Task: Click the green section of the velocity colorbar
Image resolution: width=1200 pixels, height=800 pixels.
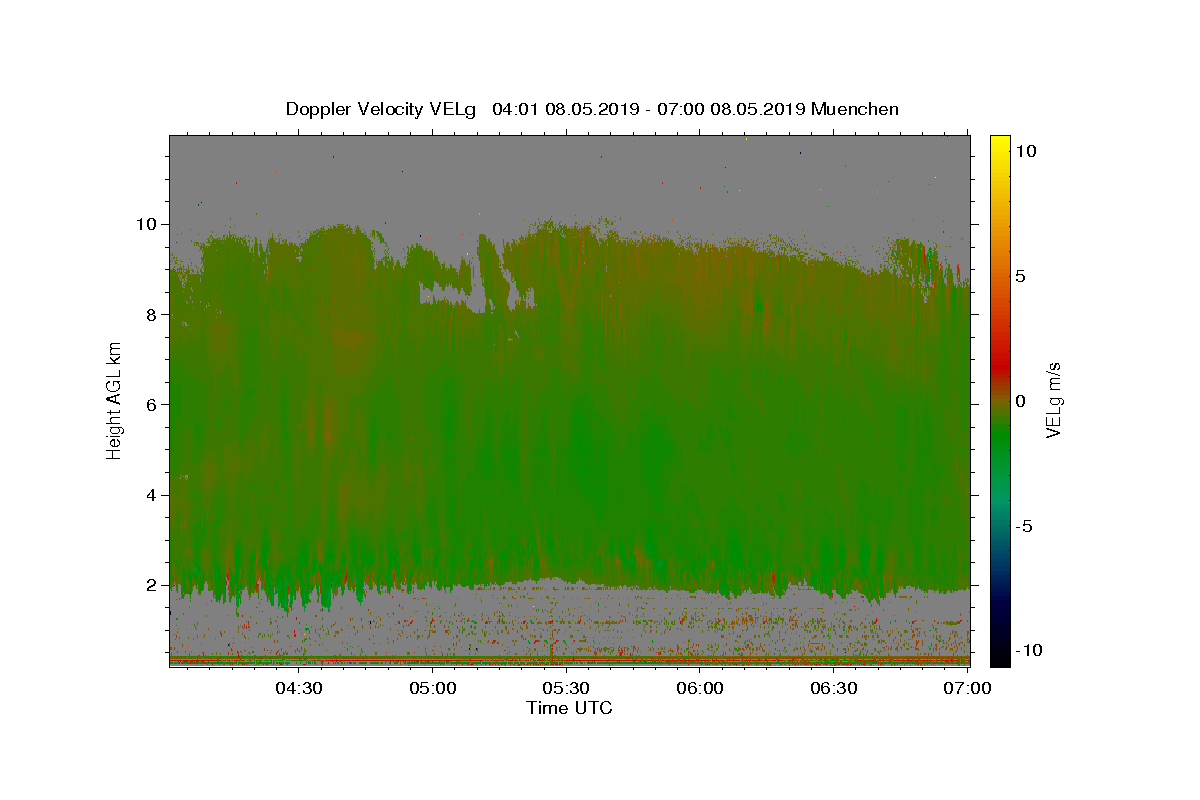Action: point(1000,440)
